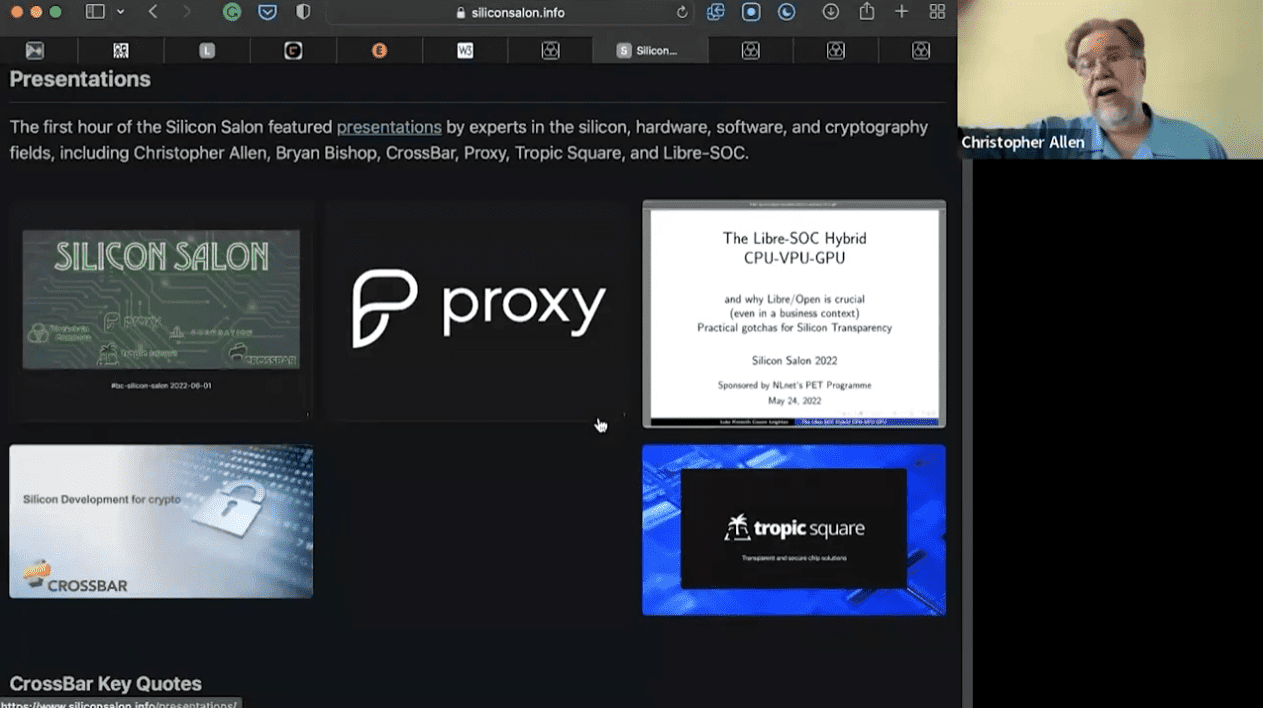The width and height of the screenshot is (1263, 708).
Task: Click the Pocket extension icon
Action: pyautogui.click(x=267, y=12)
